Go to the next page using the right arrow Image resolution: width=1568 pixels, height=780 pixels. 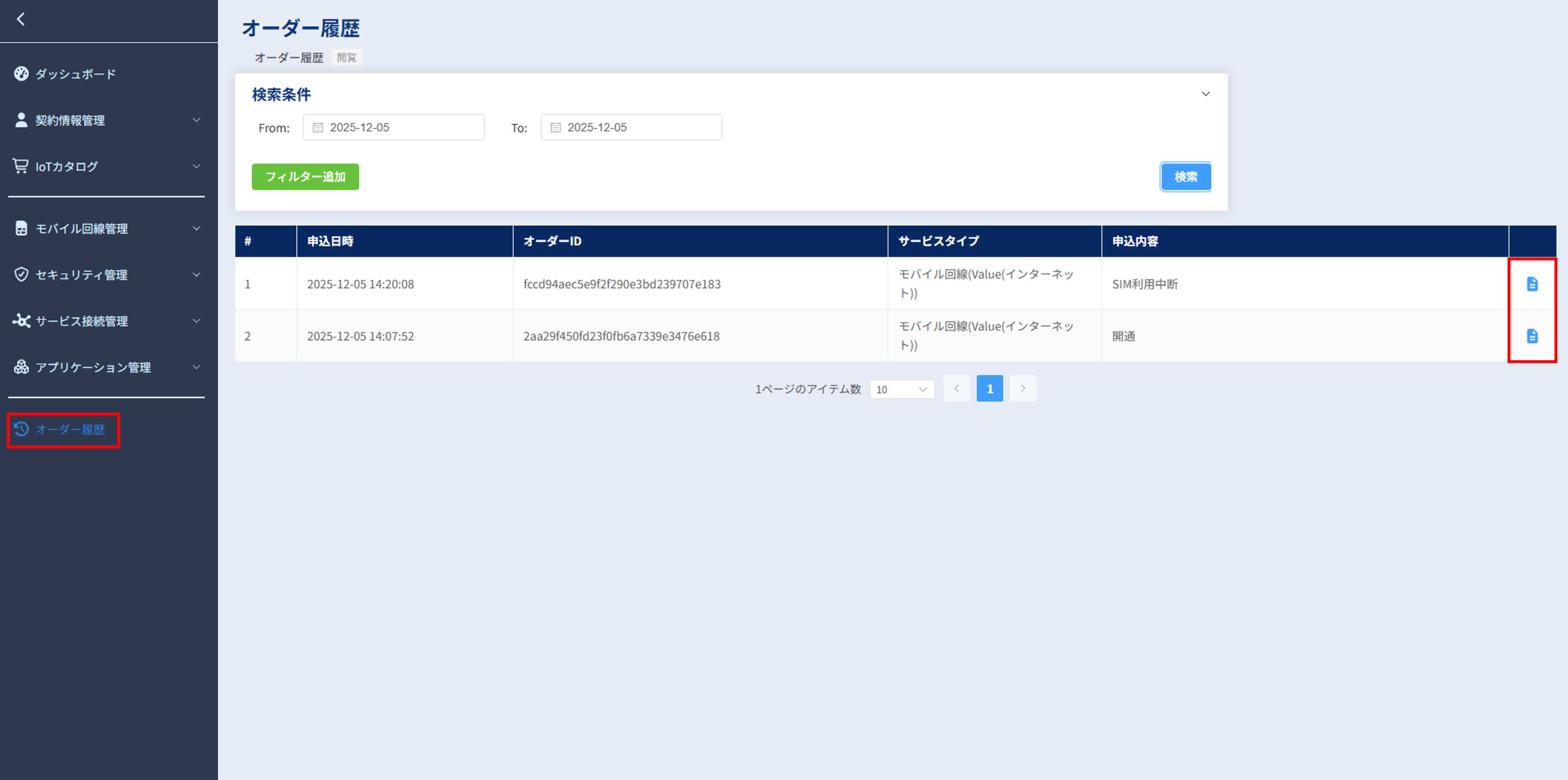[x=1023, y=389]
